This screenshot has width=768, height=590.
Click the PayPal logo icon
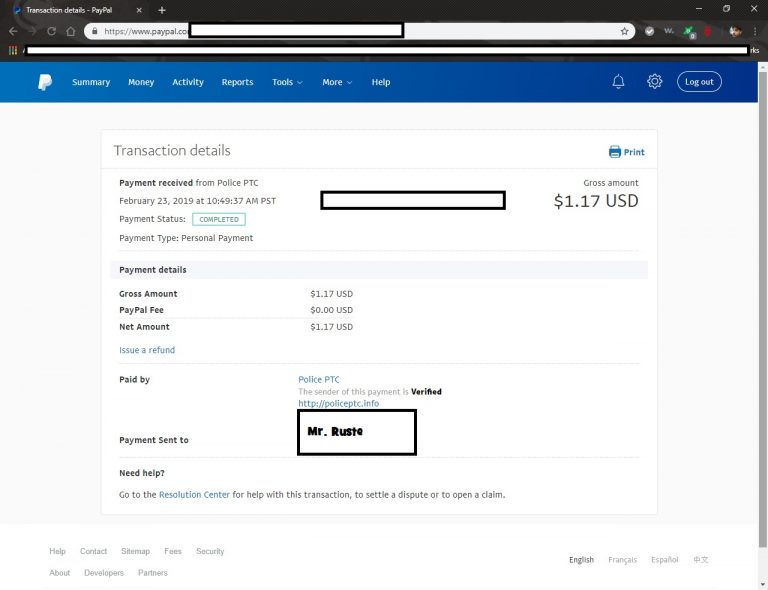pyautogui.click(x=45, y=82)
